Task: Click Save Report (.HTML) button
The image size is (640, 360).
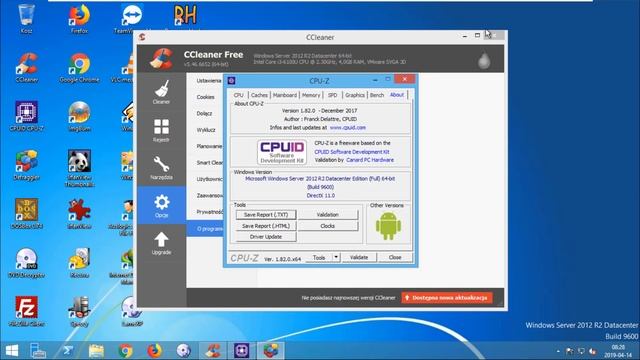Action: tap(266, 226)
